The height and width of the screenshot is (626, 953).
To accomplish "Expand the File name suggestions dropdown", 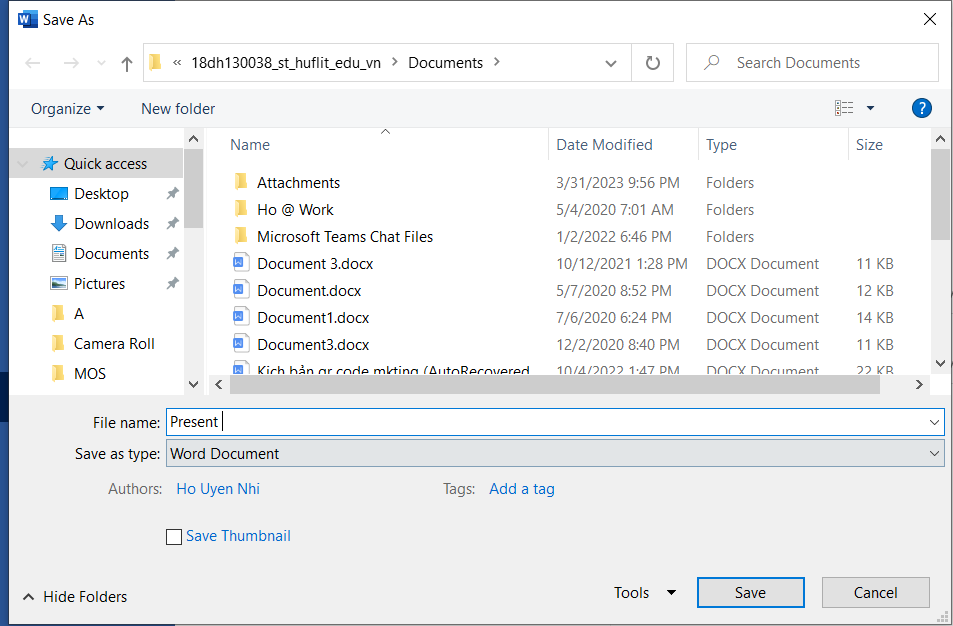I will click(934, 422).
